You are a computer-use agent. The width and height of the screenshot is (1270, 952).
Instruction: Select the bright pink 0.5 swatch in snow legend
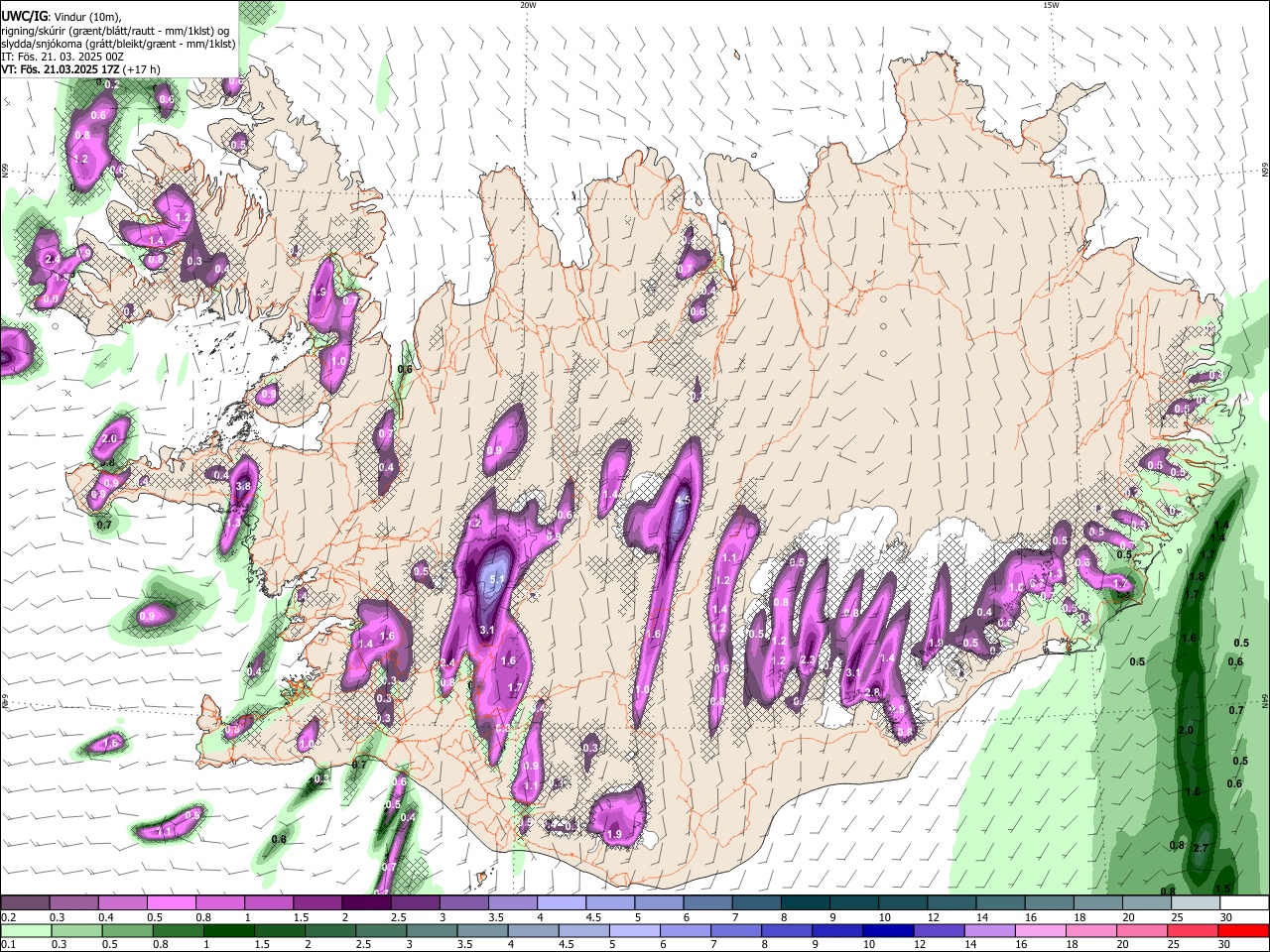(x=171, y=903)
